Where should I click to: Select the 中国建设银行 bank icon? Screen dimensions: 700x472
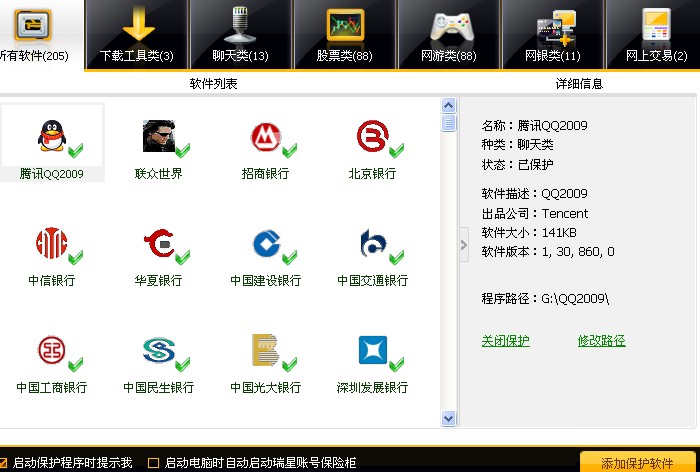266,243
